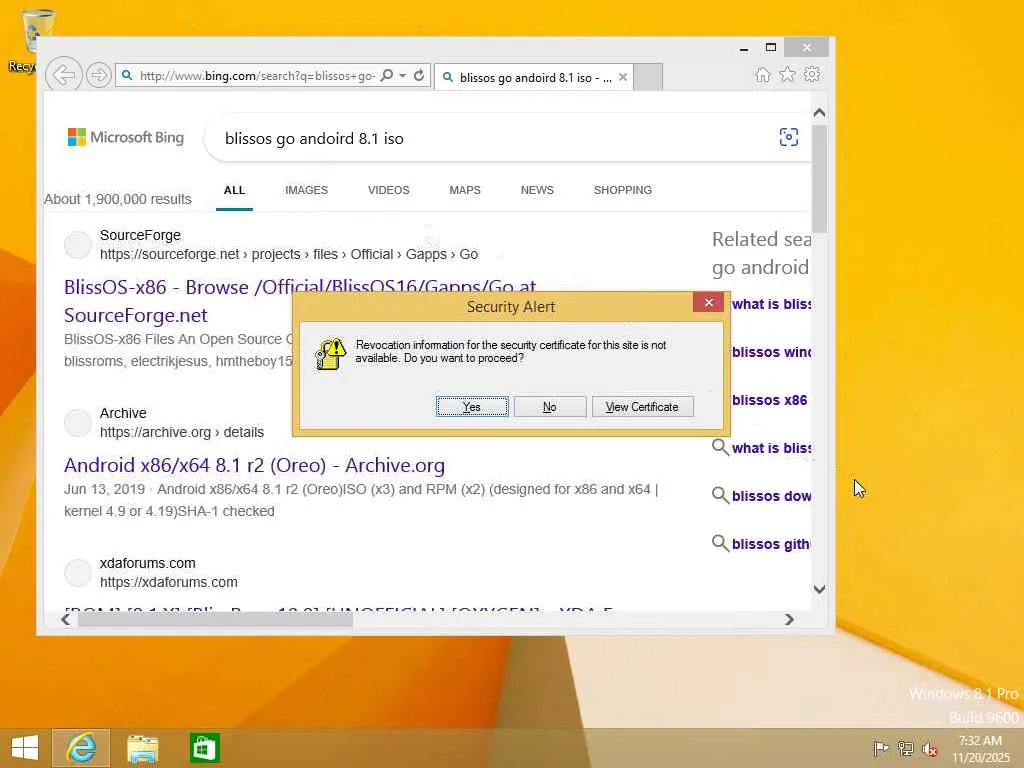1024x768 pixels.
Task: Minimize the Internet Explorer window
Action: coord(744,48)
